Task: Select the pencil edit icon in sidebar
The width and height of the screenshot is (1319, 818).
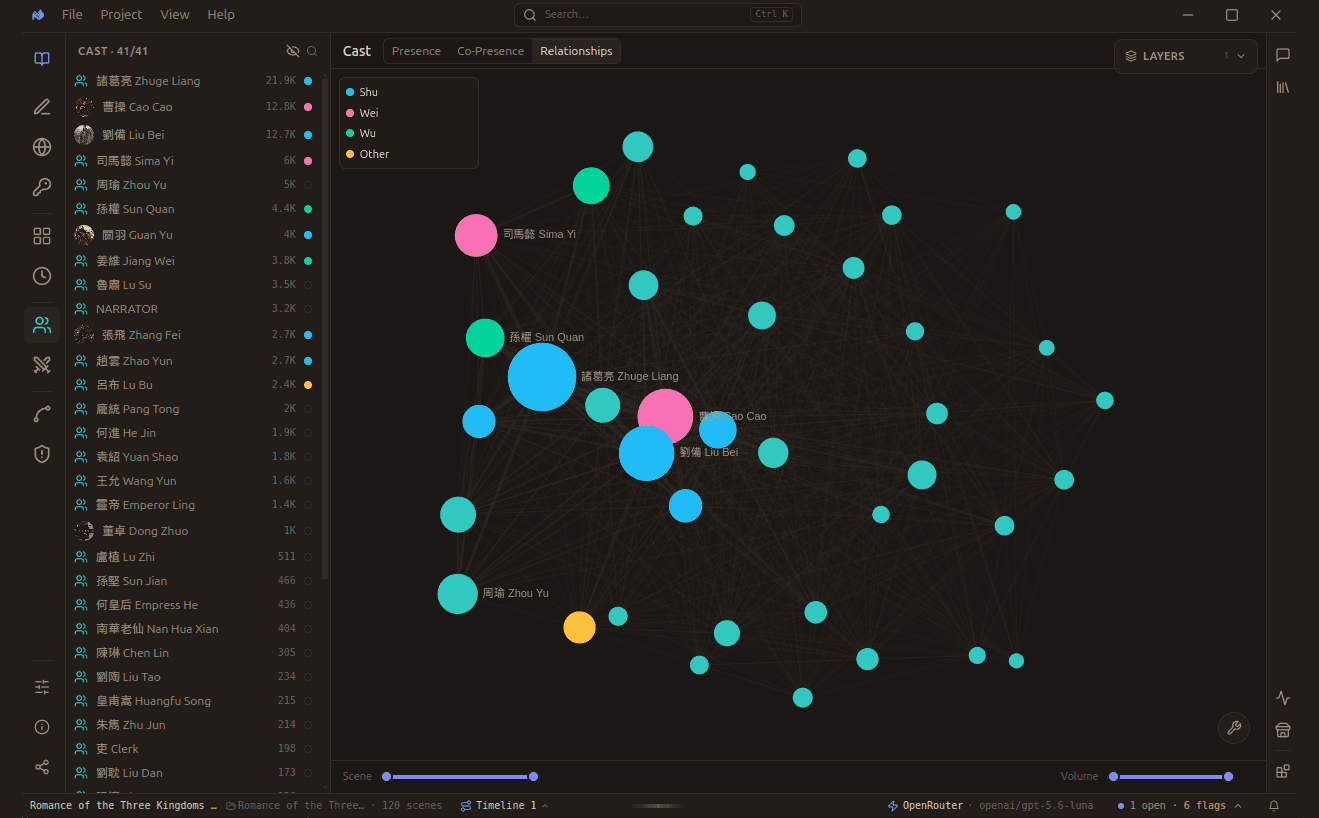Action: pos(42,107)
